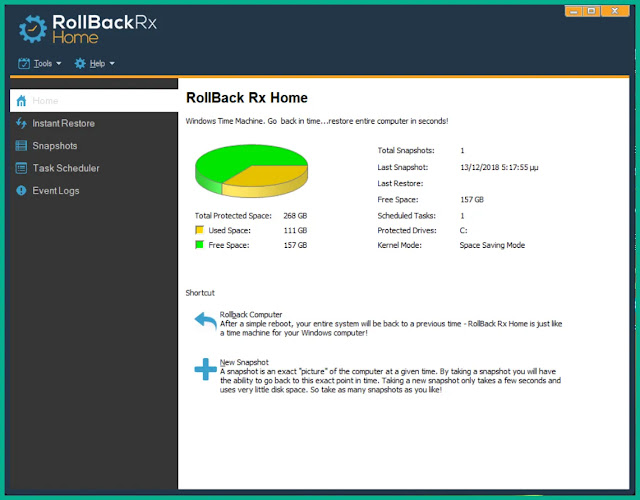Open the Help menu
Viewport: 640px width, 500px height.
[94, 63]
